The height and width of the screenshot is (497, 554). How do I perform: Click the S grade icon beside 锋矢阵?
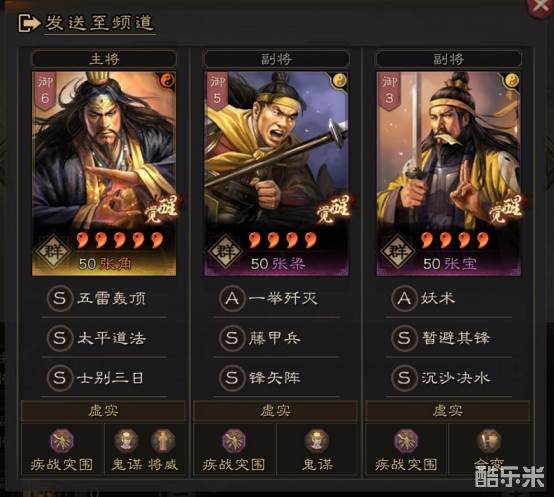[232, 378]
